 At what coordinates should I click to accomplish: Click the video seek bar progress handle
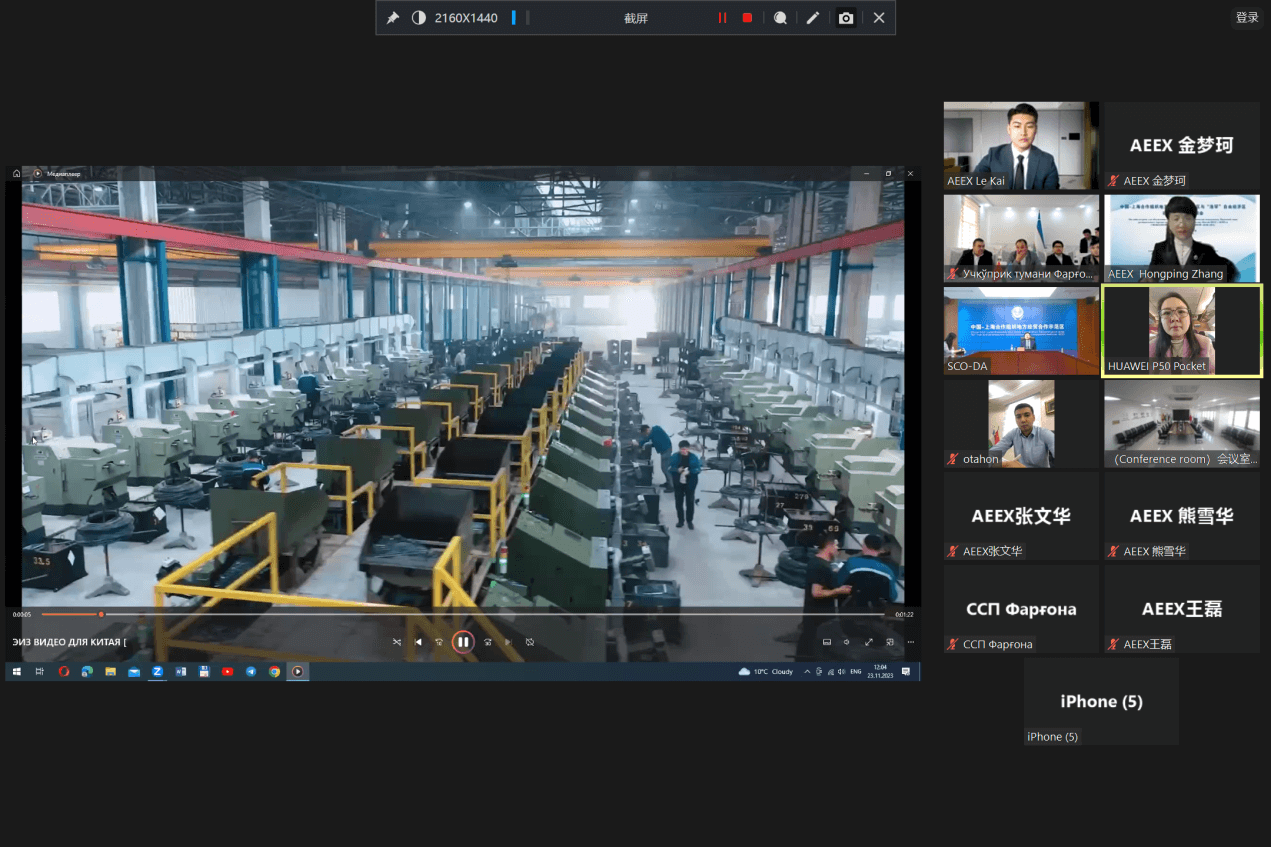[x=101, y=614]
